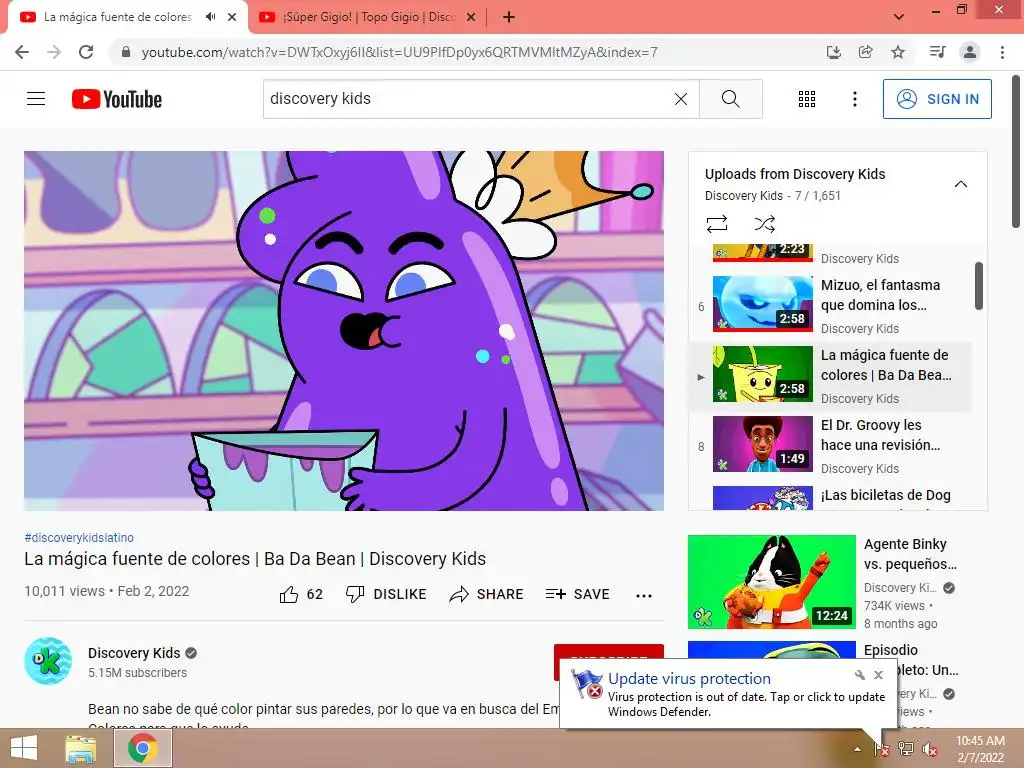Open the YouTube hamburger guide menu
This screenshot has height=768, width=1024.
(x=36, y=99)
